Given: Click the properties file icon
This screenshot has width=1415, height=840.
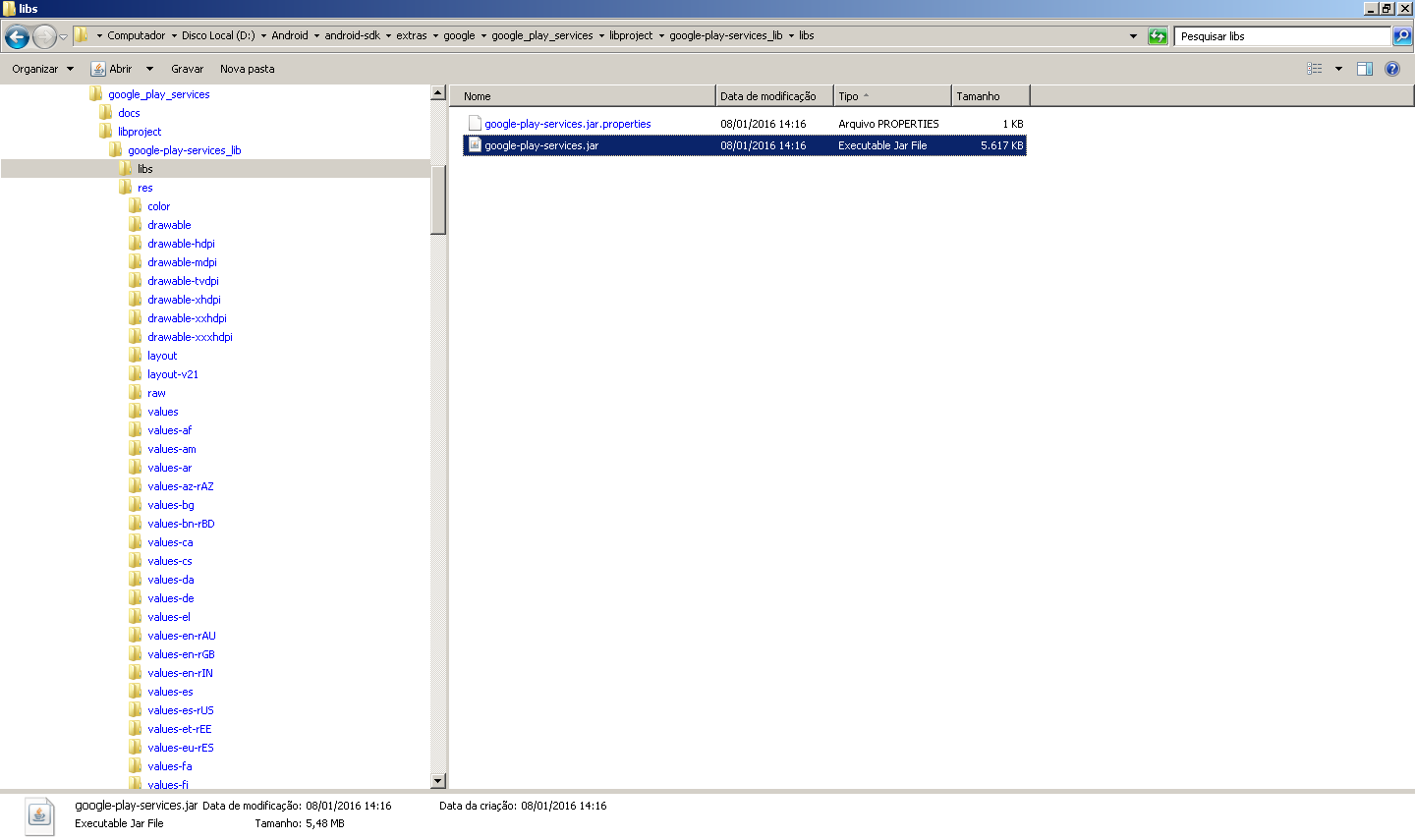Looking at the screenshot, I should pos(475,124).
